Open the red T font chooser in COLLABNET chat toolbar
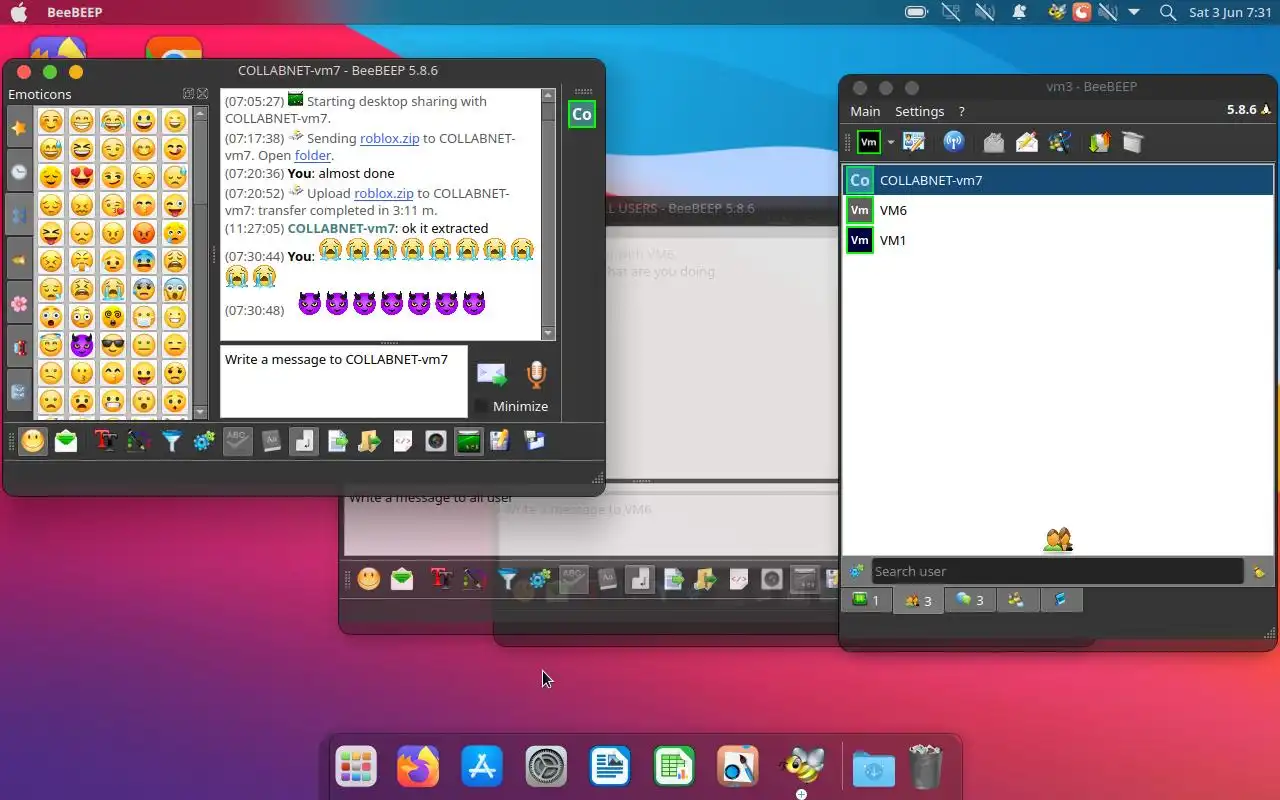Image resolution: width=1280 pixels, height=800 pixels. tap(106, 441)
